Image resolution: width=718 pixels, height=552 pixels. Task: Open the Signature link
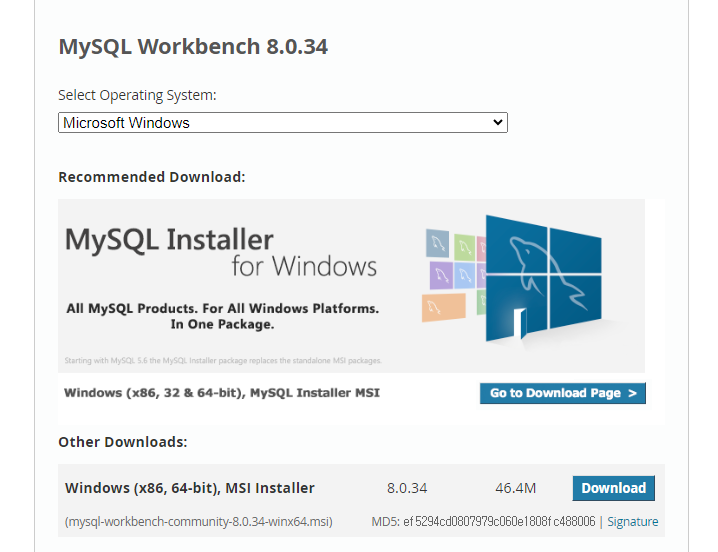pyautogui.click(x=632, y=521)
